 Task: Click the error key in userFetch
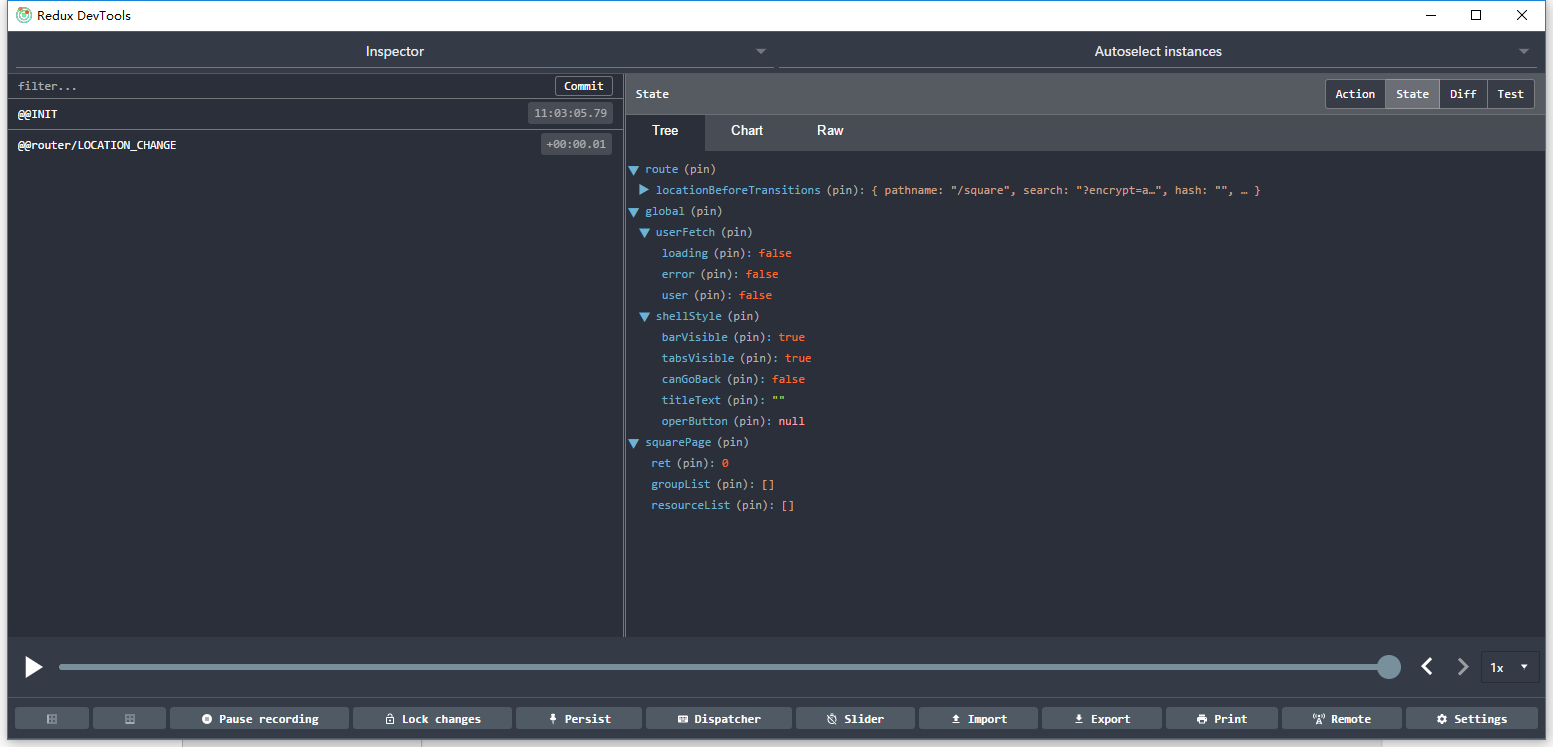[x=678, y=275]
